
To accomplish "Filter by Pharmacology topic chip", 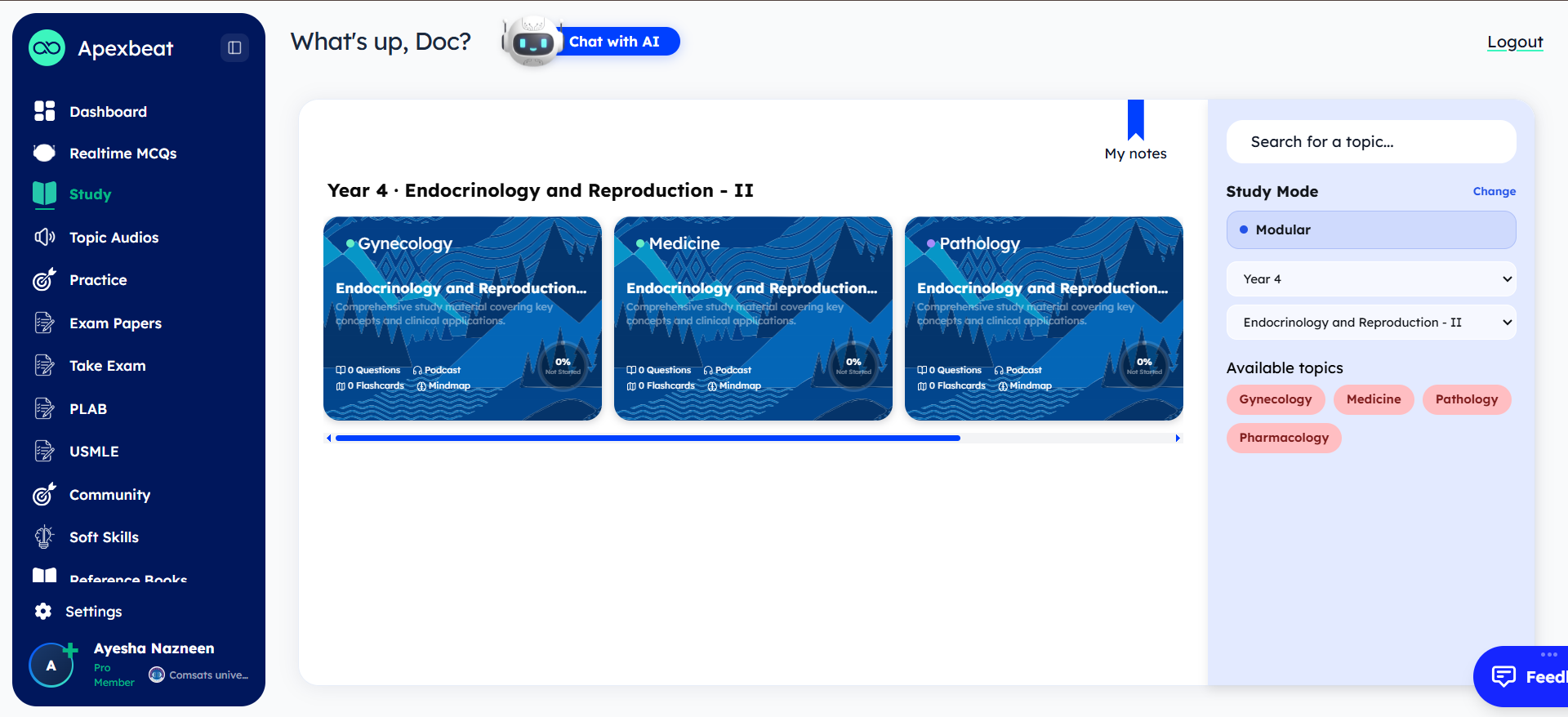I will tap(1284, 438).
